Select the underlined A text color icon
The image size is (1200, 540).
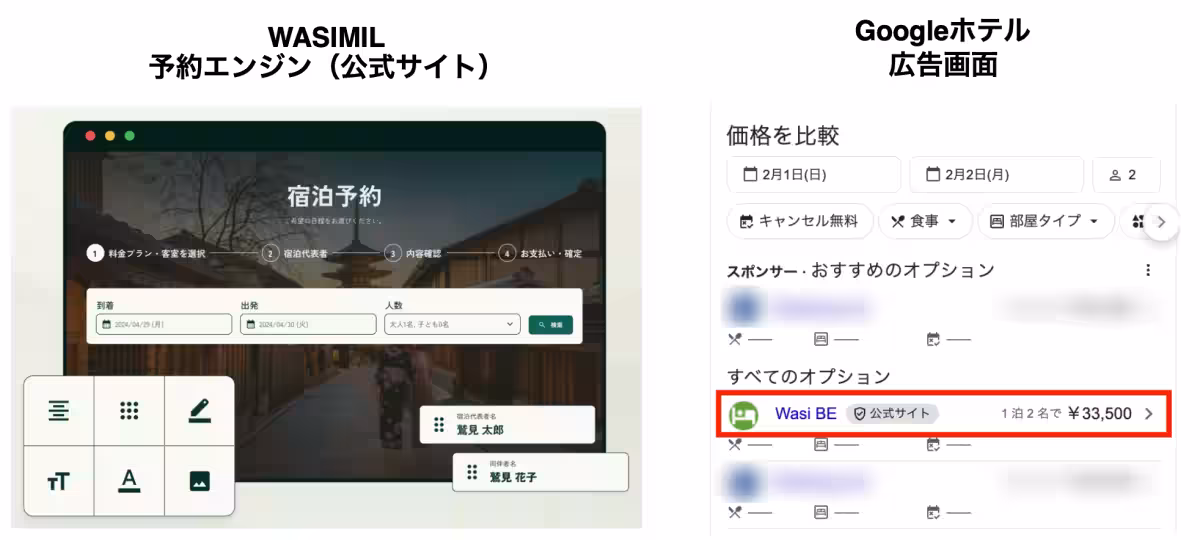(x=129, y=481)
